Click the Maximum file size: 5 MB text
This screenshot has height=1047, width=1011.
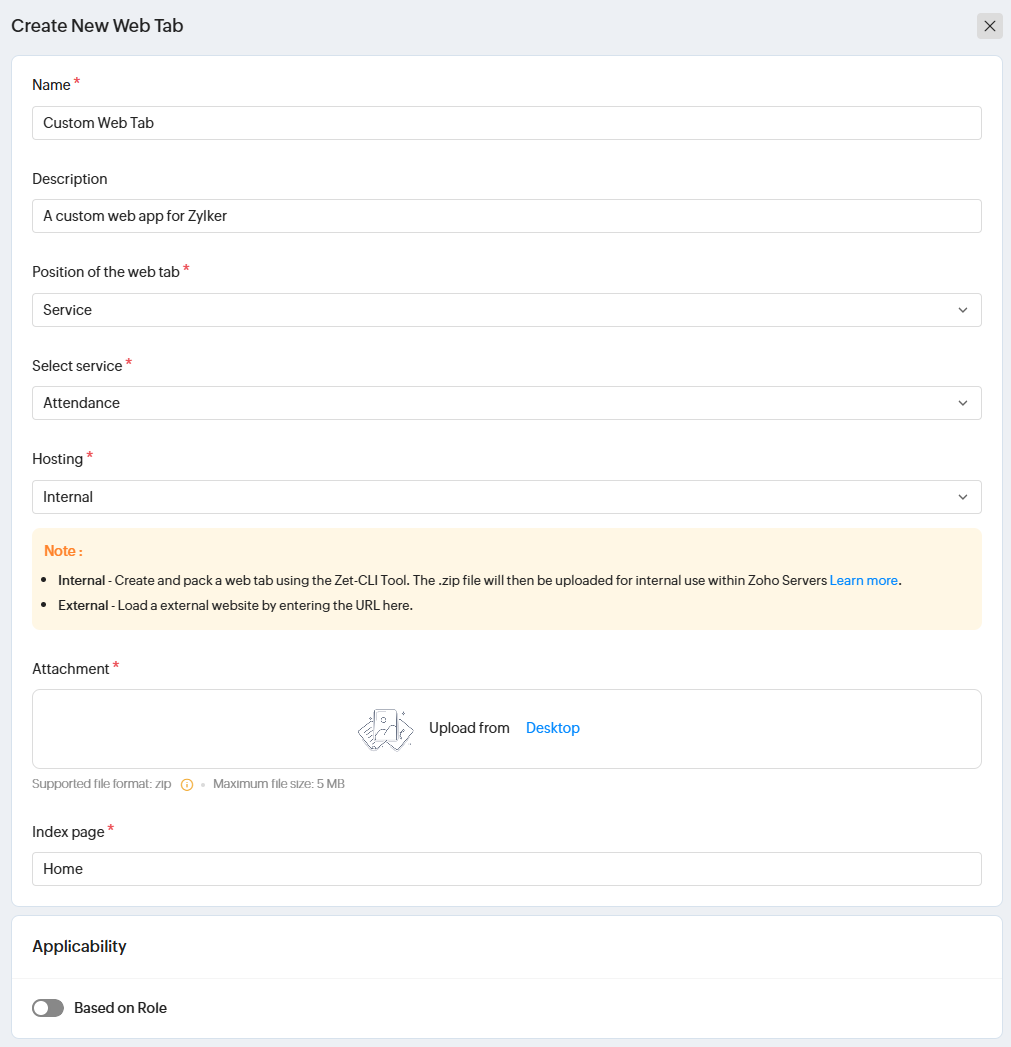pos(279,784)
